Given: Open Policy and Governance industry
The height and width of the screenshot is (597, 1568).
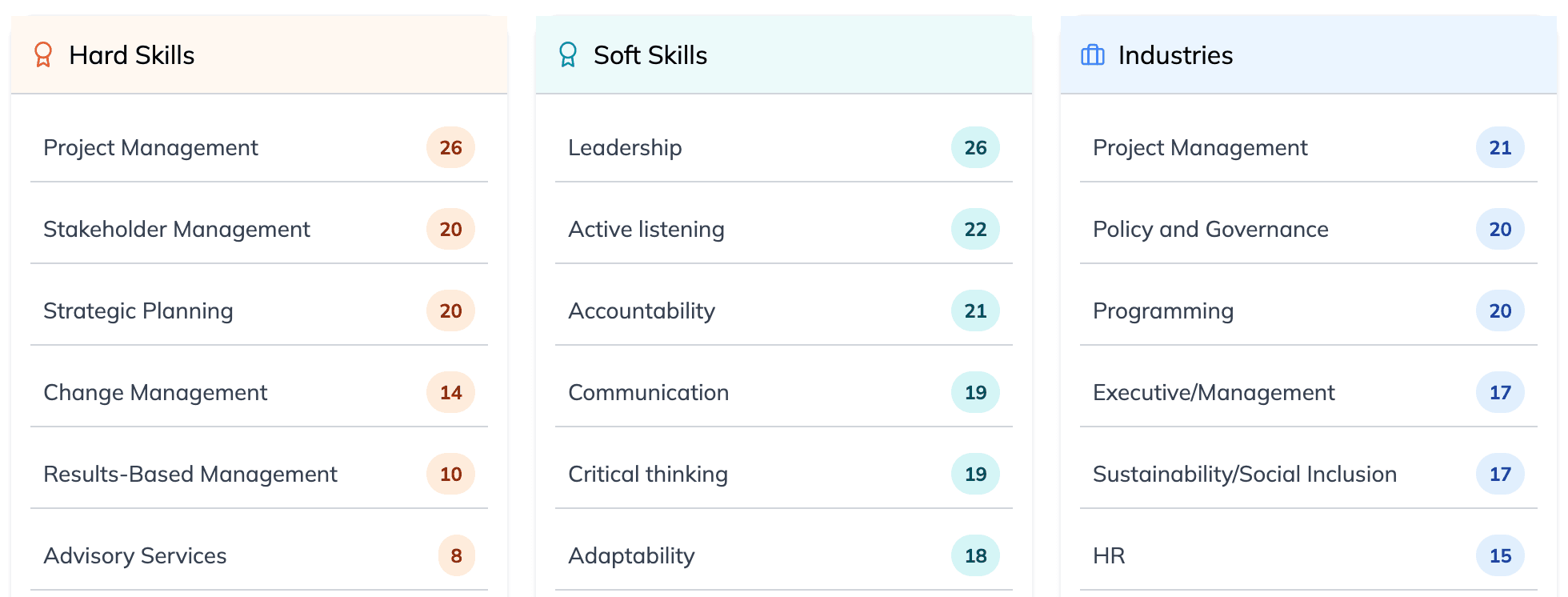Looking at the screenshot, I should click(1210, 230).
